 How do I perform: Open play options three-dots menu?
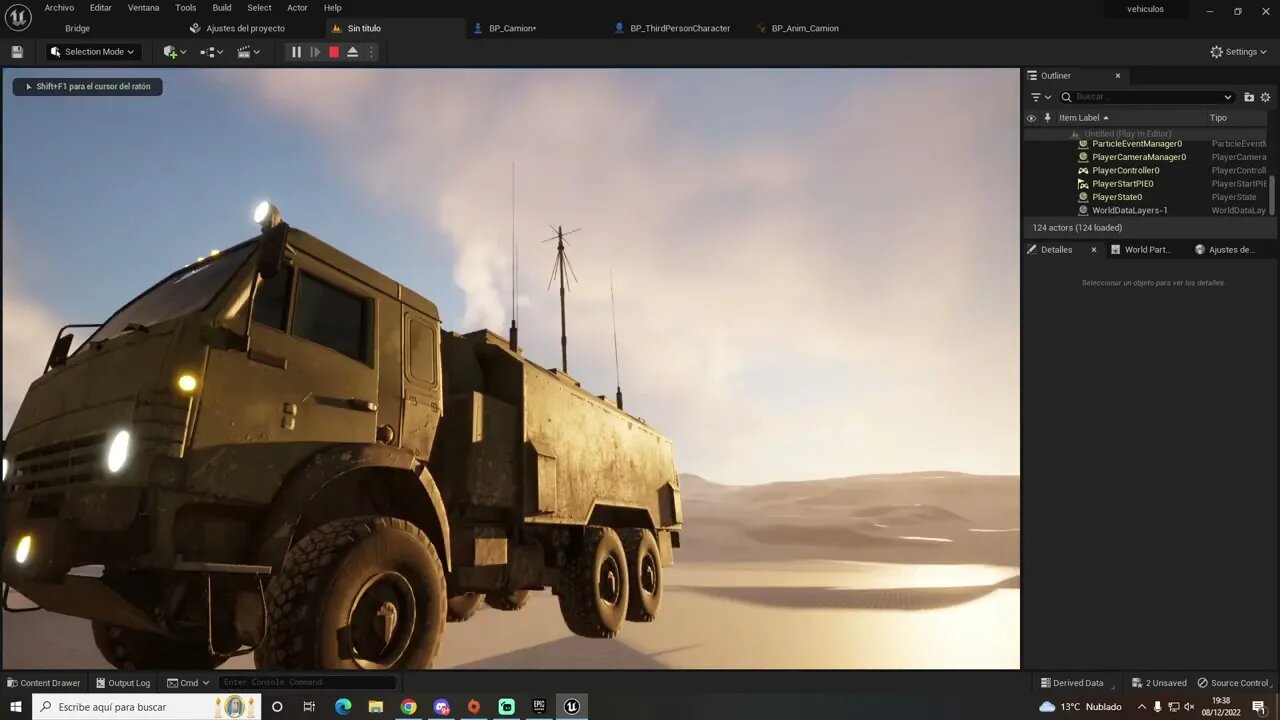click(x=371, y=52)
